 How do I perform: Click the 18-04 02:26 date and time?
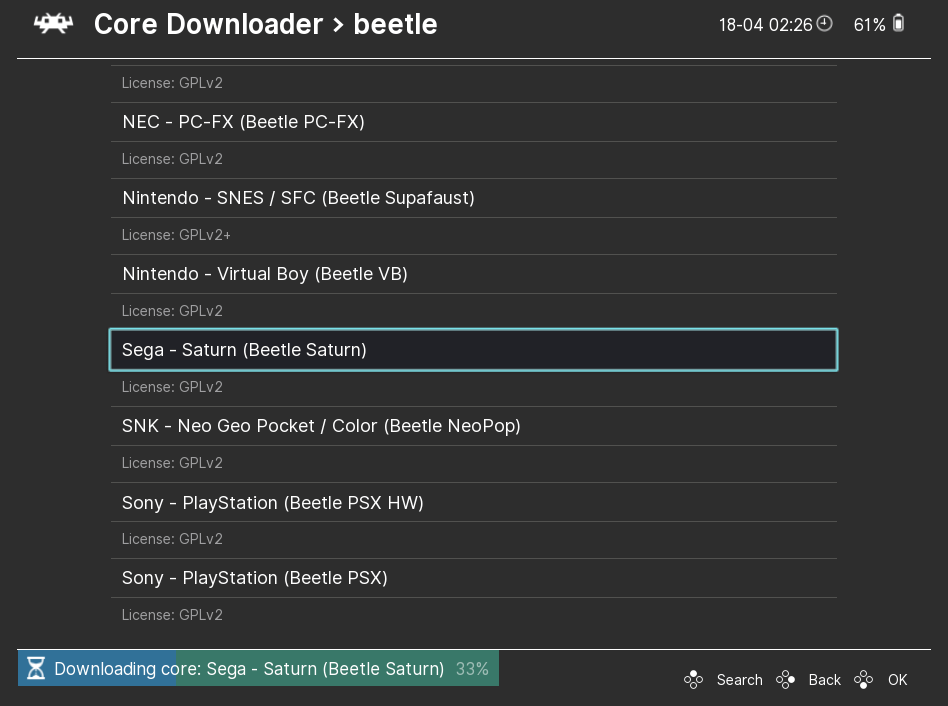tap(765, 25)
